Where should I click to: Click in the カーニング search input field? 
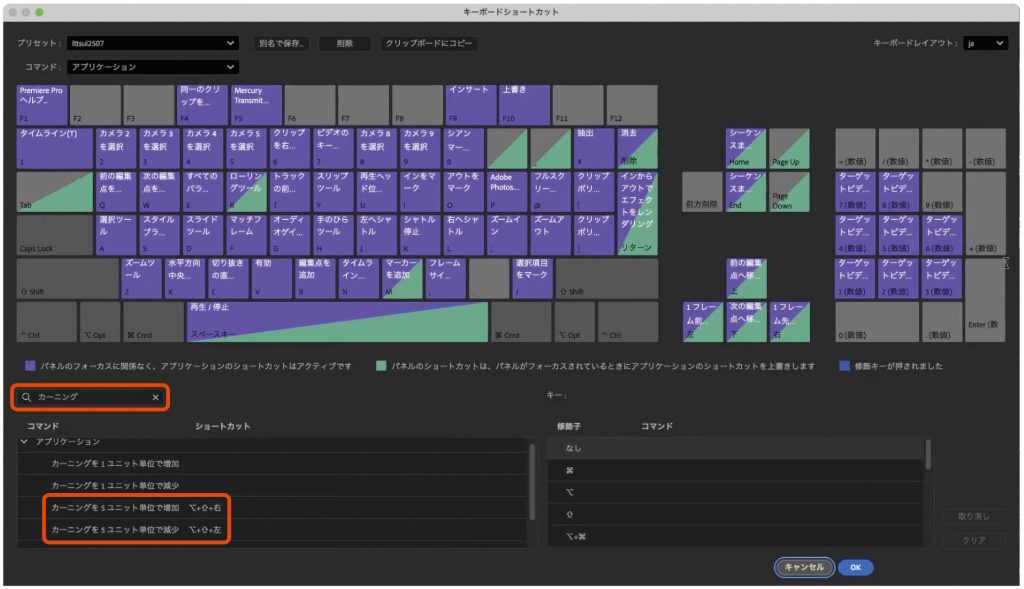90,397
